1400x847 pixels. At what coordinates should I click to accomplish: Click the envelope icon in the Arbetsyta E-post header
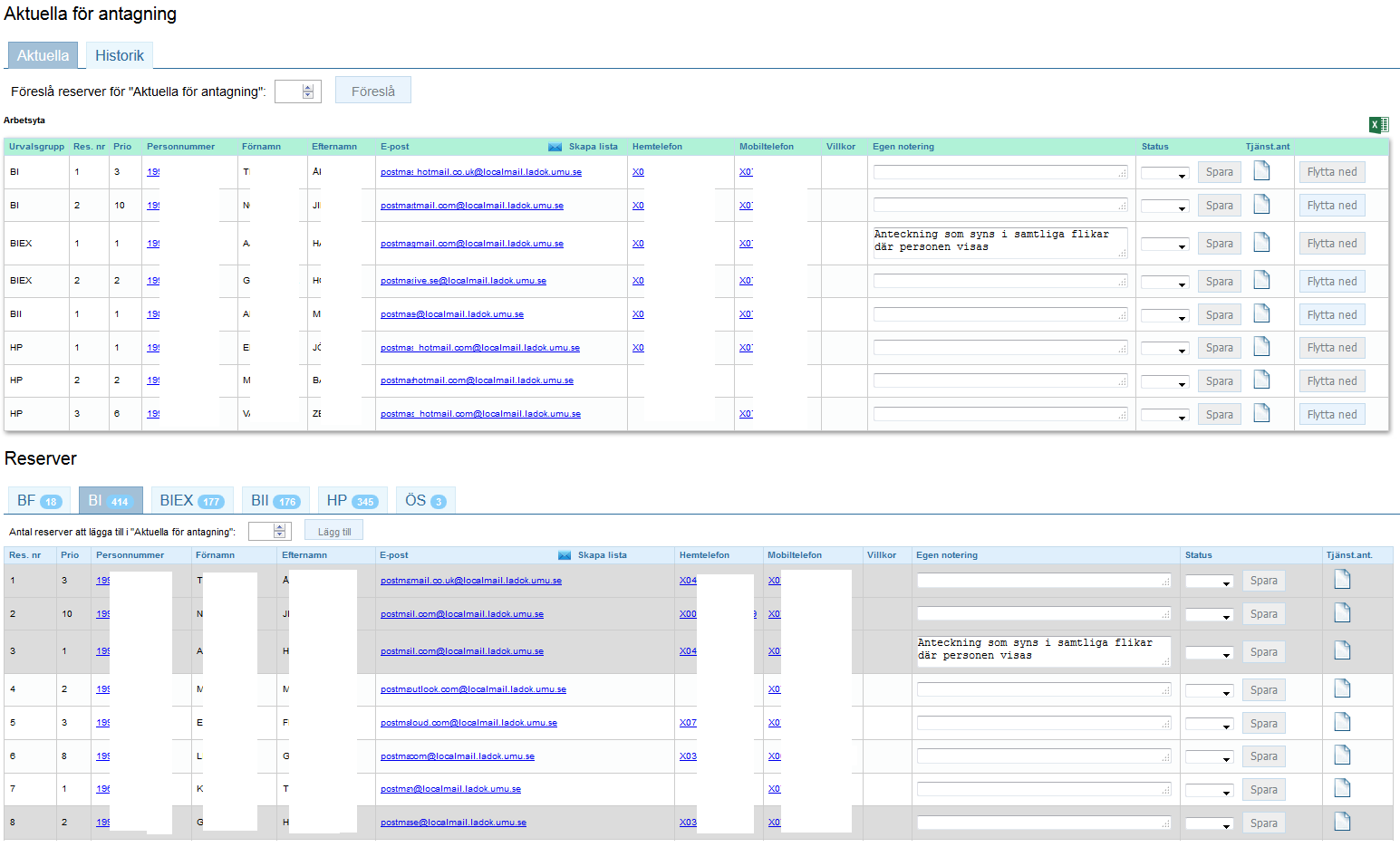pos(555,147)
